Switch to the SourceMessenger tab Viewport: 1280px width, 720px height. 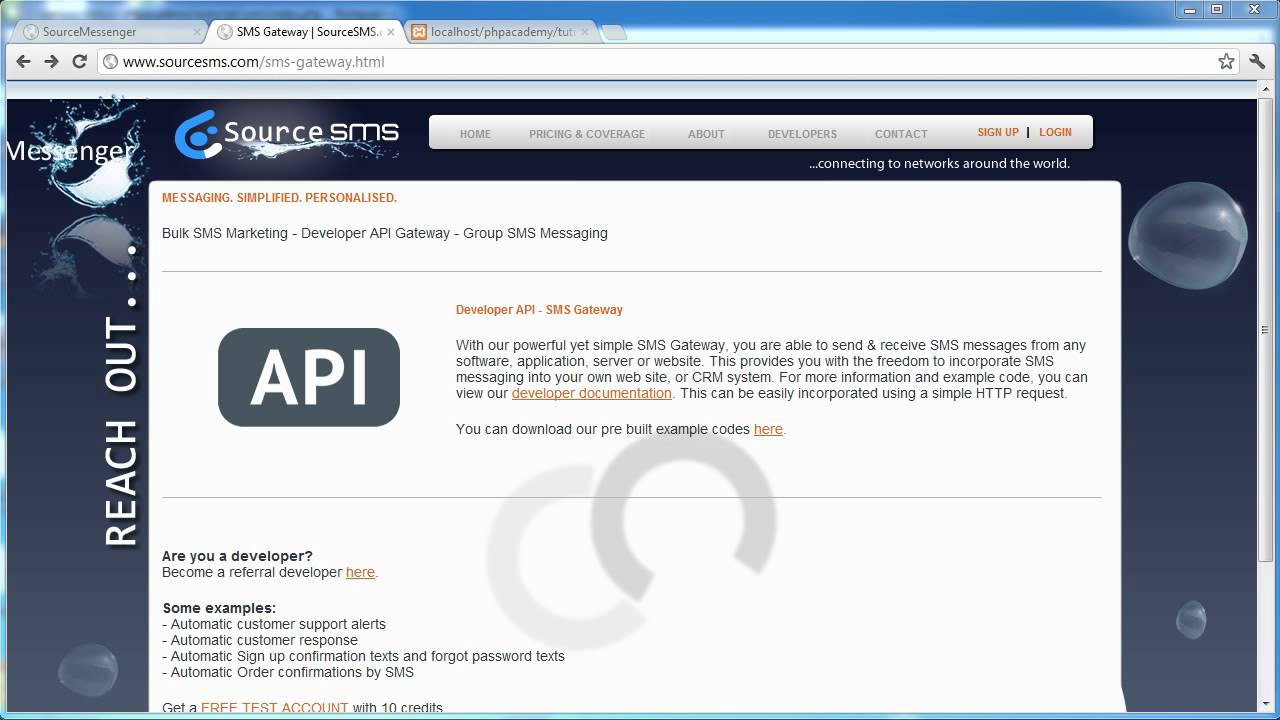point(108,32)
